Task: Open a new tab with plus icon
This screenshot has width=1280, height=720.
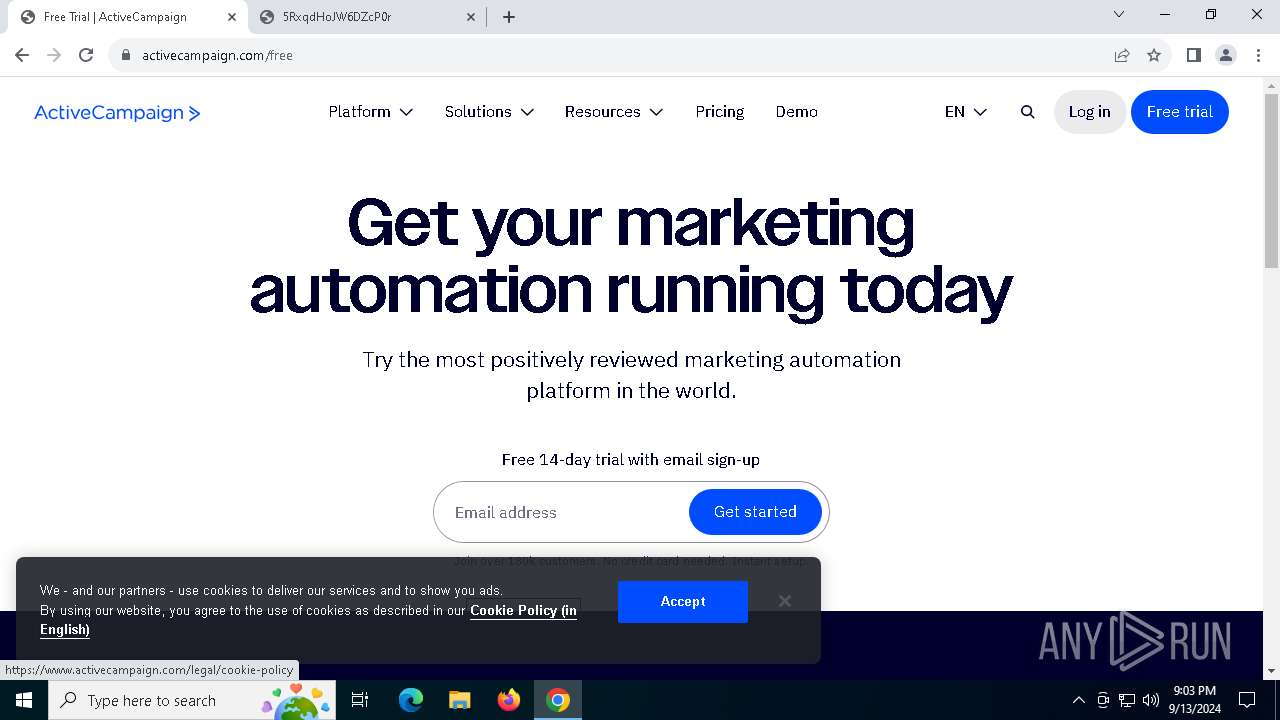Action: point(509,17)
